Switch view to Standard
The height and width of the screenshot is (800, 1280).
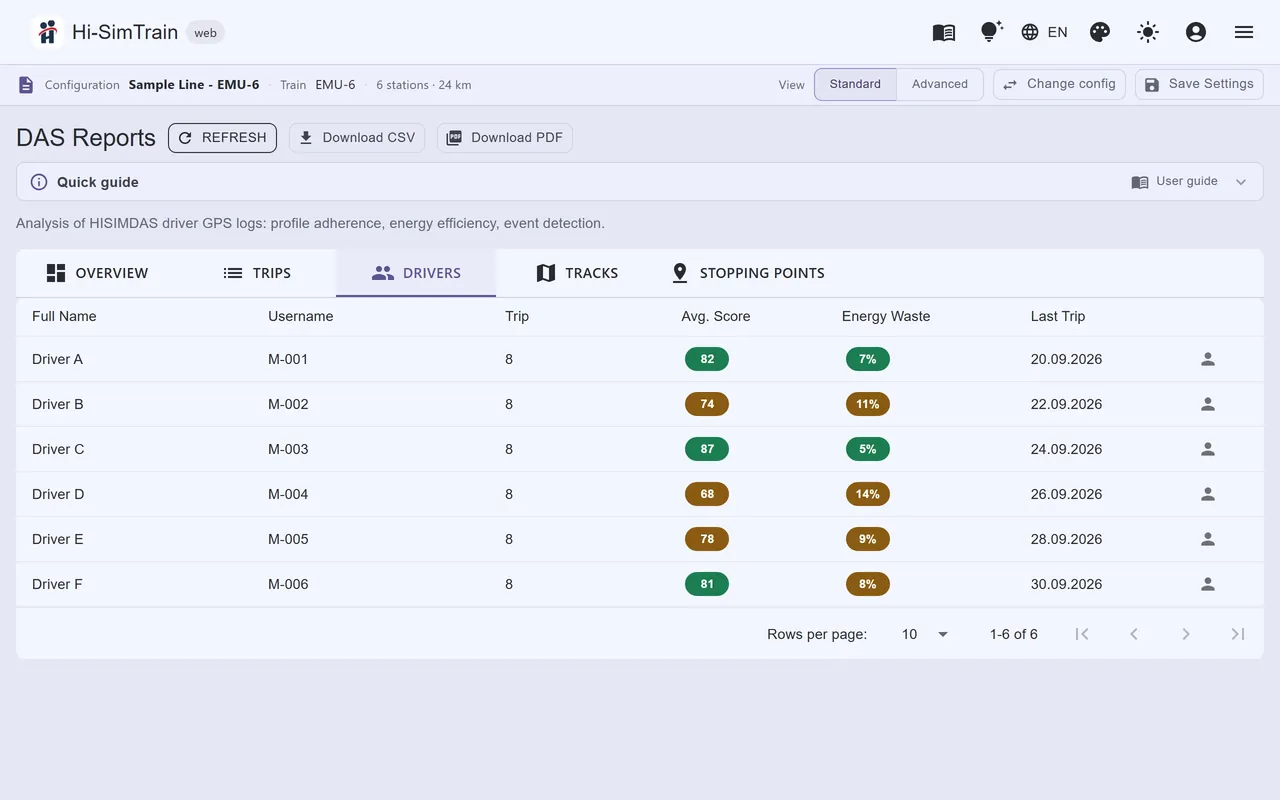tap(855, 84)
